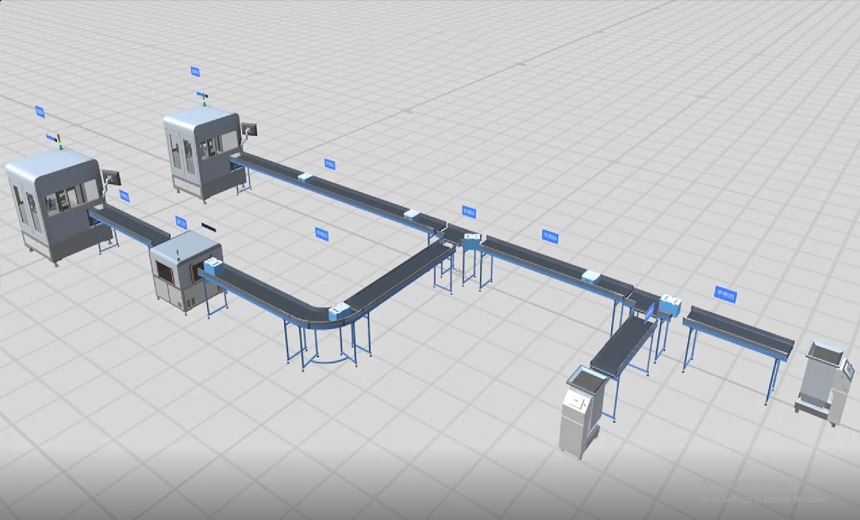
Task: Click the signal tower light on leftmost machine
Action: coord(60,142)
